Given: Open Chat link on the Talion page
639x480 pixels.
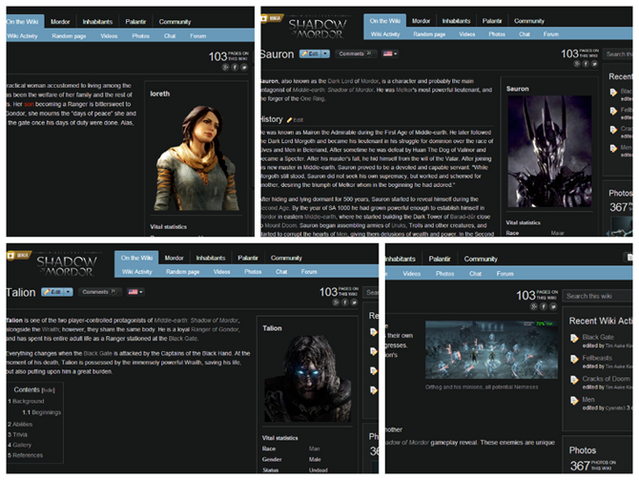Looking at the screenshot, I should (281, 272).
